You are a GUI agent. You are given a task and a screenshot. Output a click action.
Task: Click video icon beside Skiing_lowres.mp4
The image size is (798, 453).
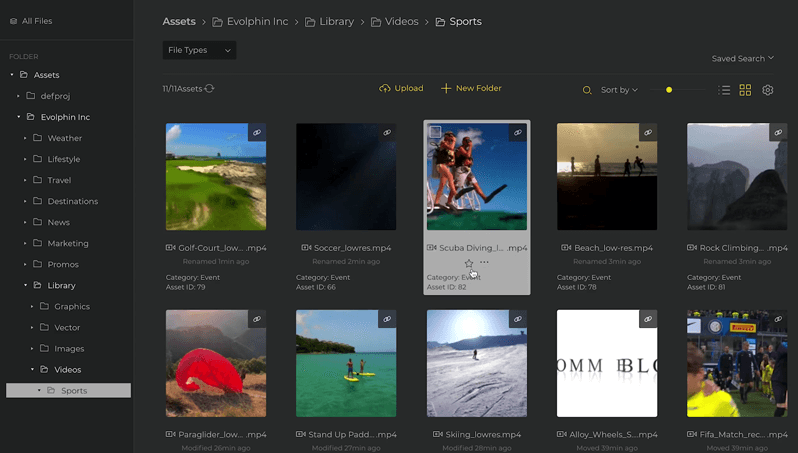[x=438, y=434]
